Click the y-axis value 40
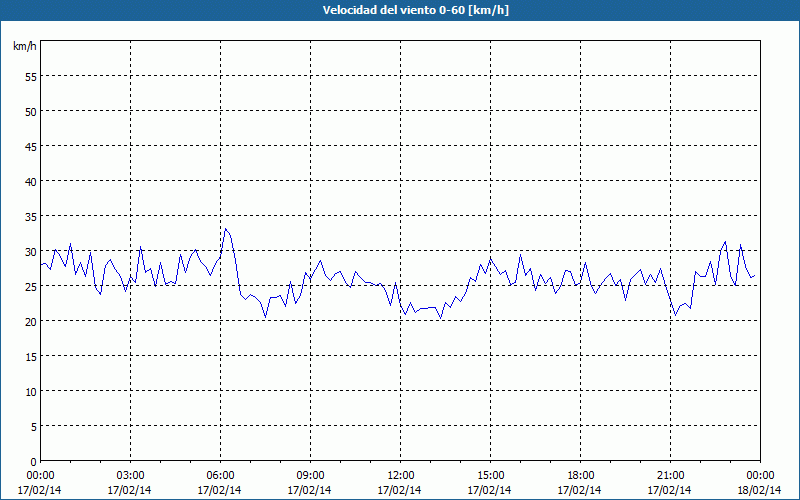 click(31, 182)
